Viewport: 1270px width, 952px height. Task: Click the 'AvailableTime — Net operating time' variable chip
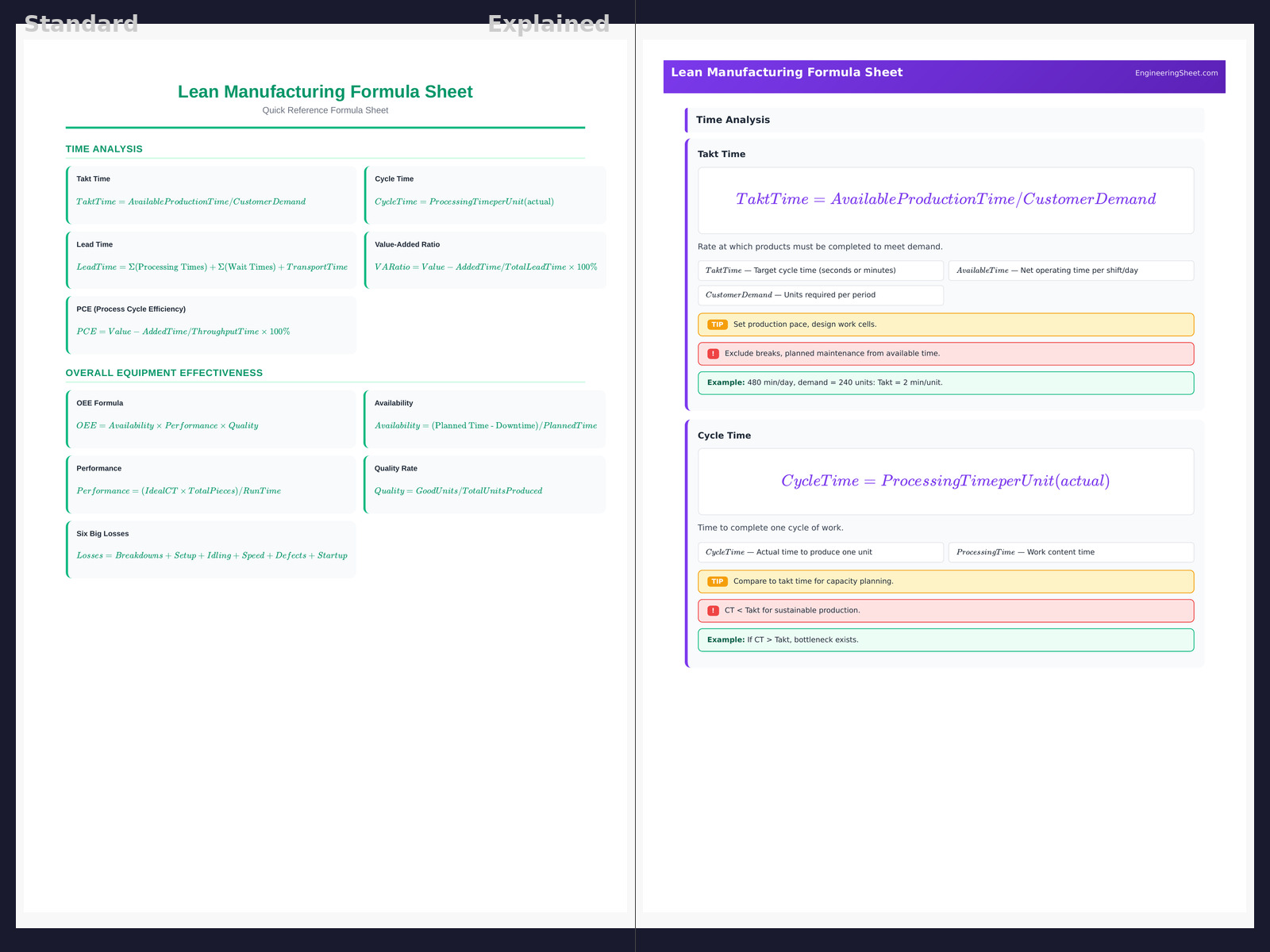1072,271
